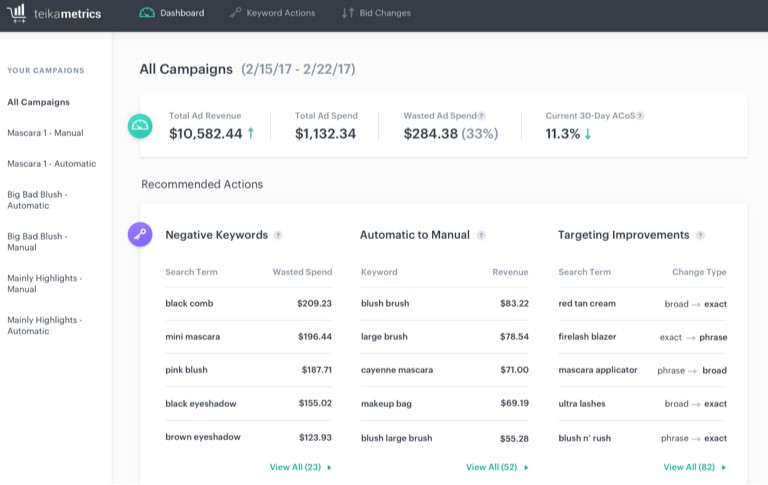Image resolution: width=768 pixels, height=485 pixels.
Task: Click the Dashboard gauge icon in navbar
Action: click(147, 13)
